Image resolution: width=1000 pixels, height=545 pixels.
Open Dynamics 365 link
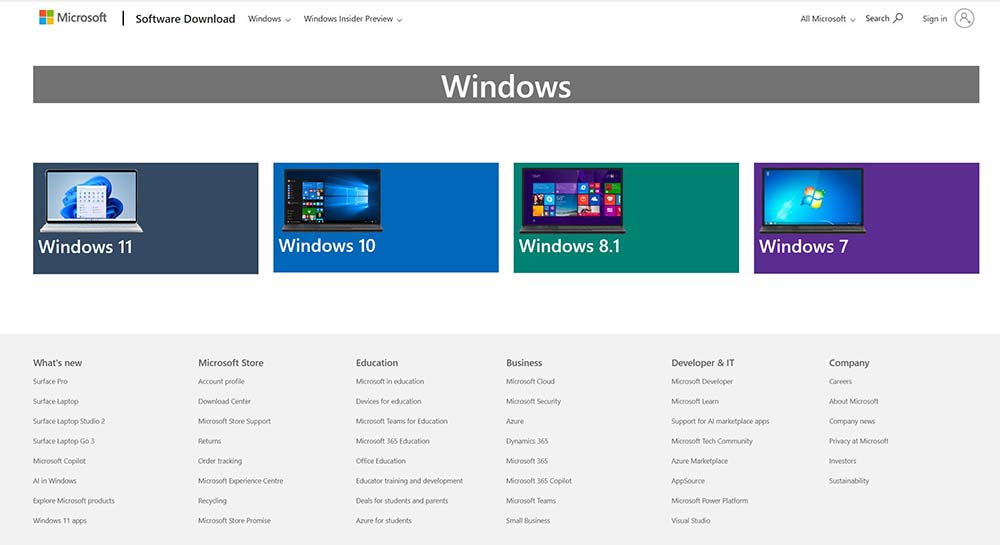527,440
